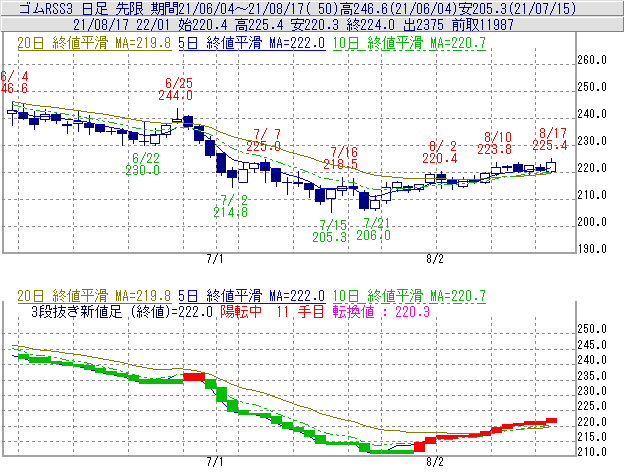Viewport: 624px width, 475px height.
Task: Click the 安220.3 low price in header
Action: click(315, 25)
